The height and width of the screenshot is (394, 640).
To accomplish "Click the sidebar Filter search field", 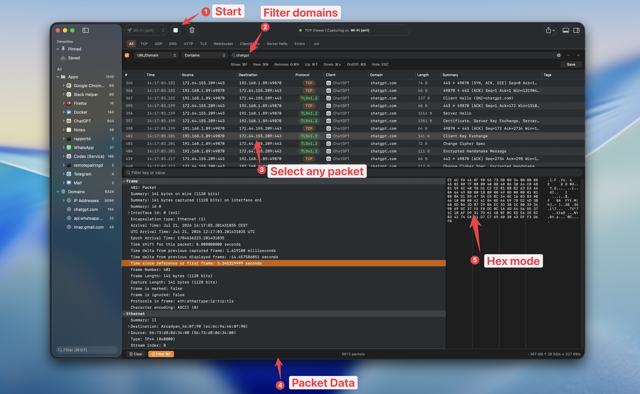I will pos(87,350).
